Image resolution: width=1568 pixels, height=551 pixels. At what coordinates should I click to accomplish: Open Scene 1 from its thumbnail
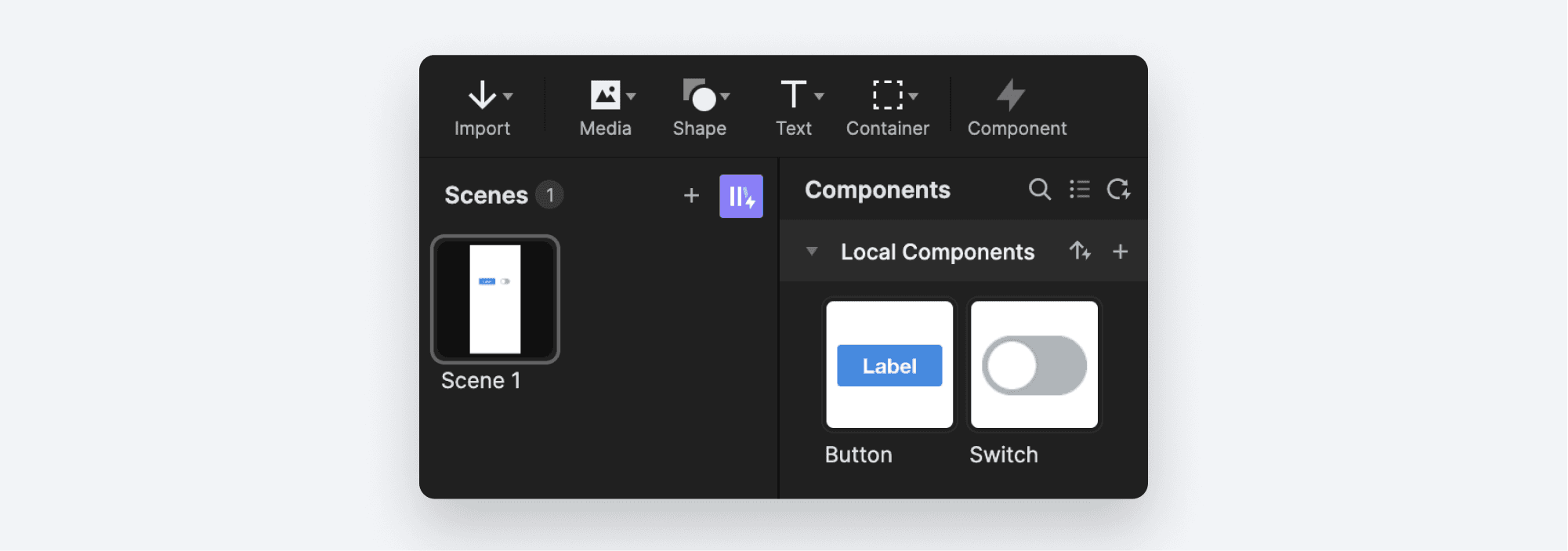[494, 299]
